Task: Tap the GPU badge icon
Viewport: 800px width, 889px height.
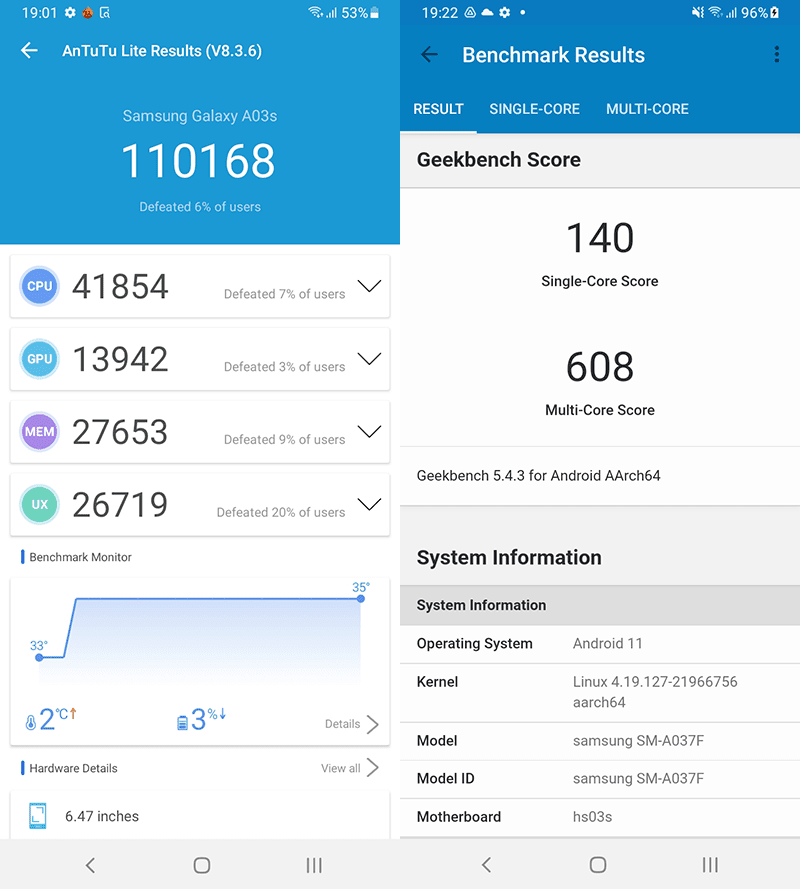Action: tap(39, 359)
